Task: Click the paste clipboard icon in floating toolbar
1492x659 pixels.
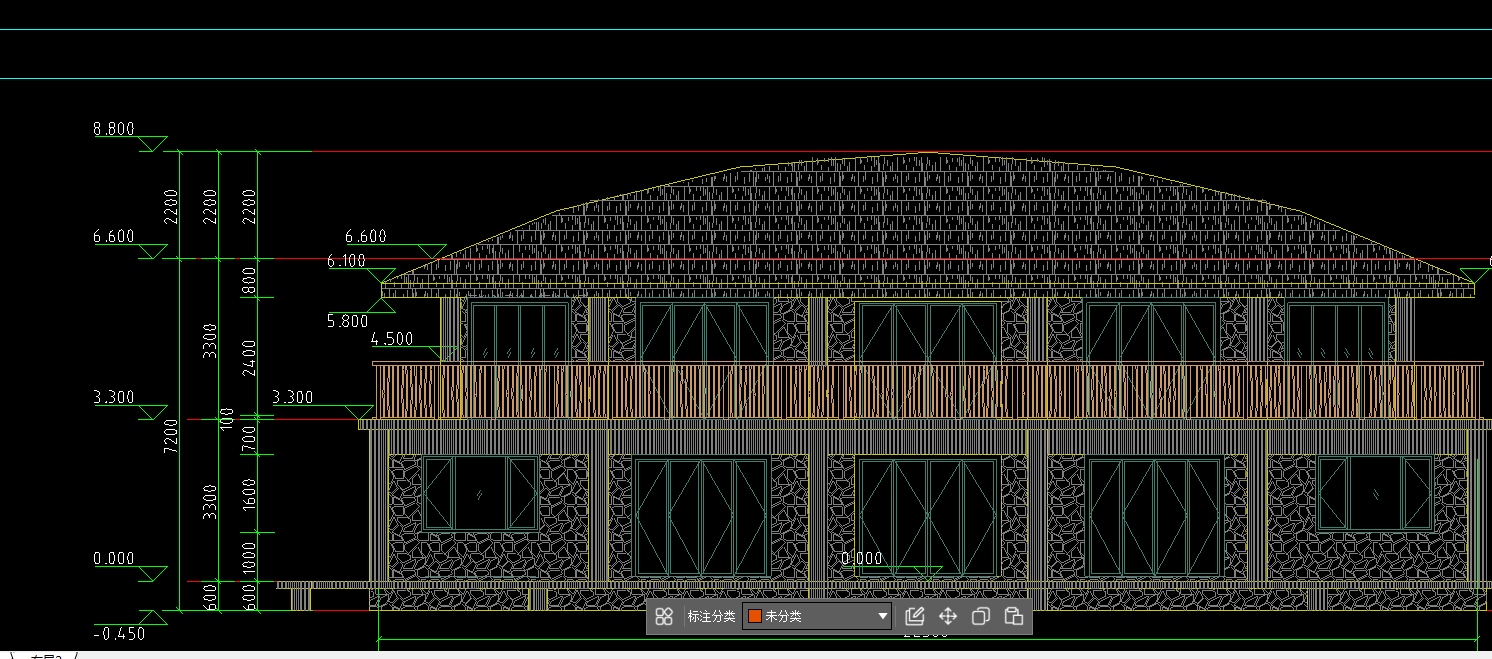Action: pos(1013,616)
